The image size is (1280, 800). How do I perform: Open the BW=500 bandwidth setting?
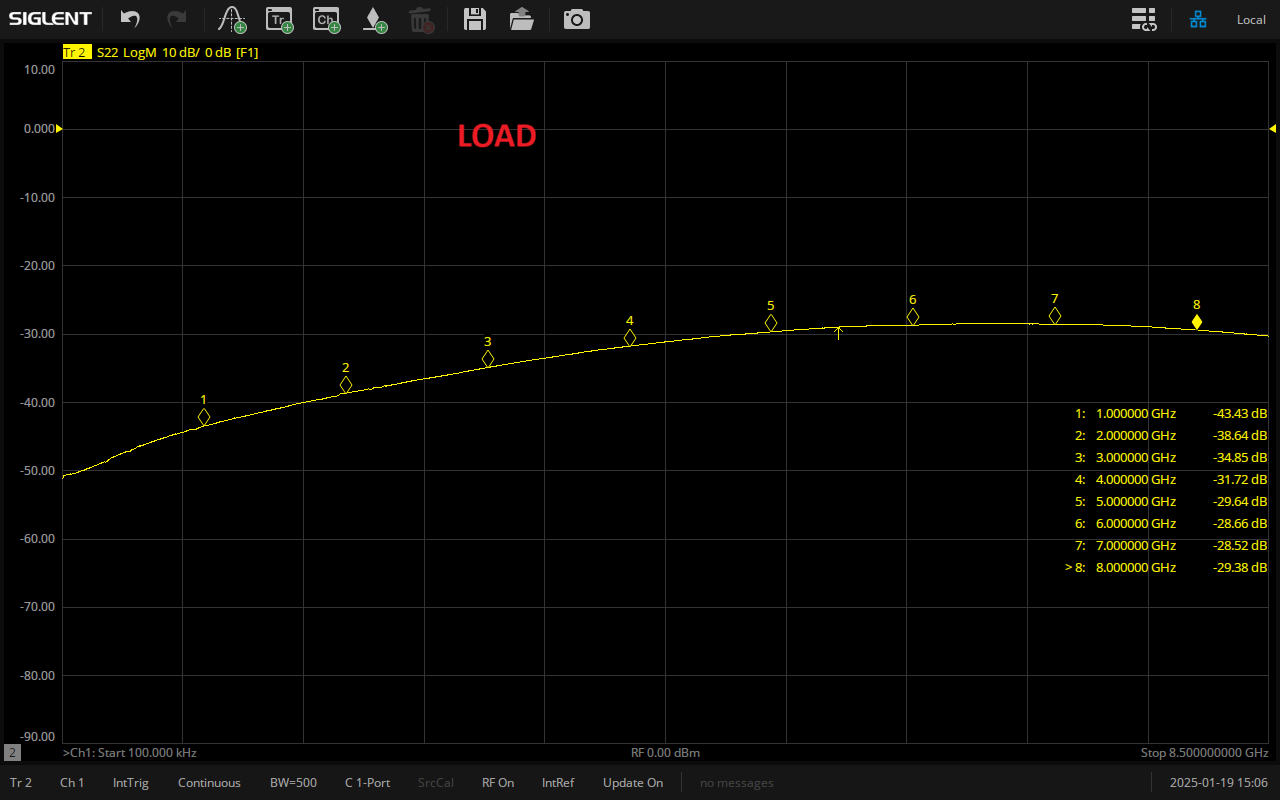click(x=293, y=783)
